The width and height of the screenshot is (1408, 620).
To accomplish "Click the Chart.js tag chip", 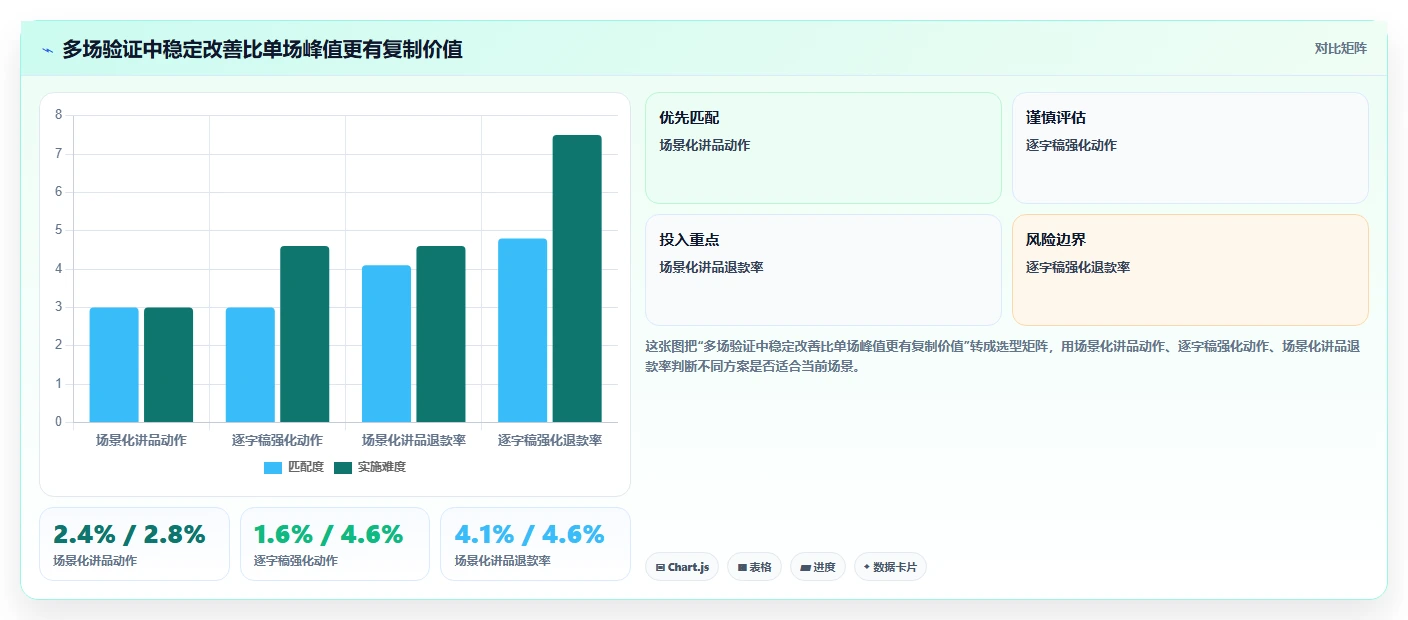I will (x=682, y=567).
